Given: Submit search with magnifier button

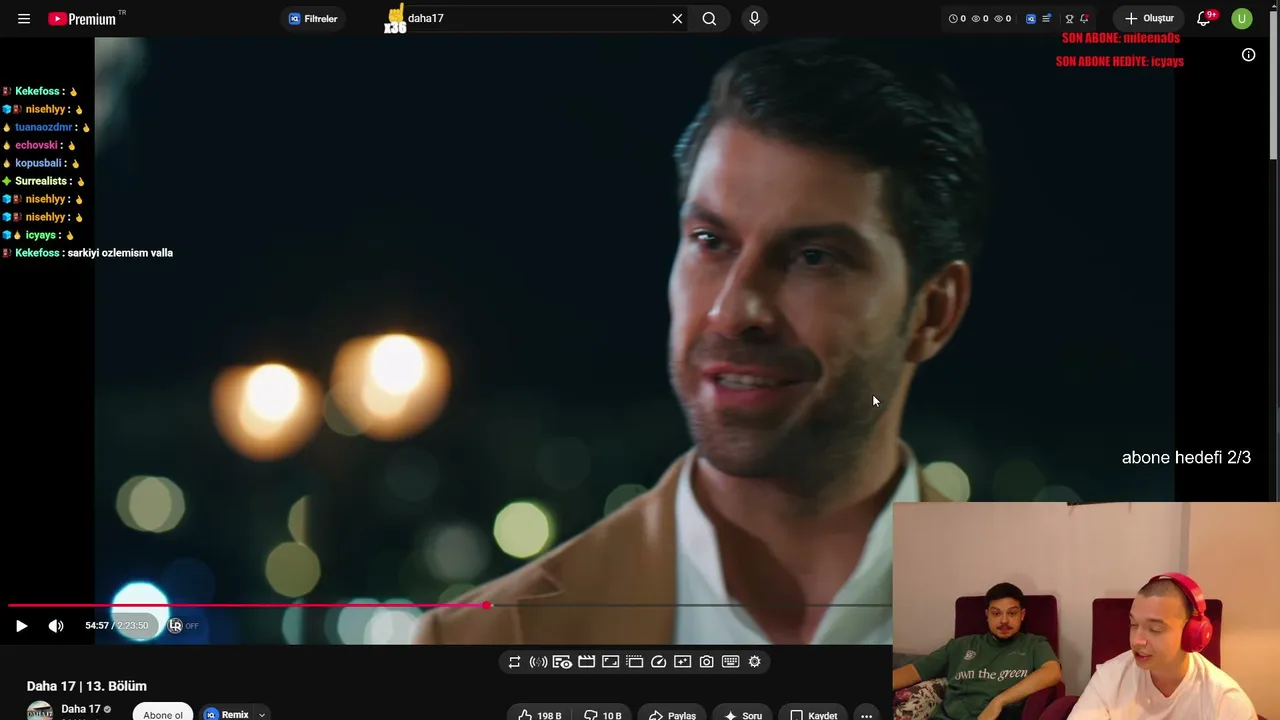Looking at the screenshot, I should pyautogui.click(x=709, y=19).
